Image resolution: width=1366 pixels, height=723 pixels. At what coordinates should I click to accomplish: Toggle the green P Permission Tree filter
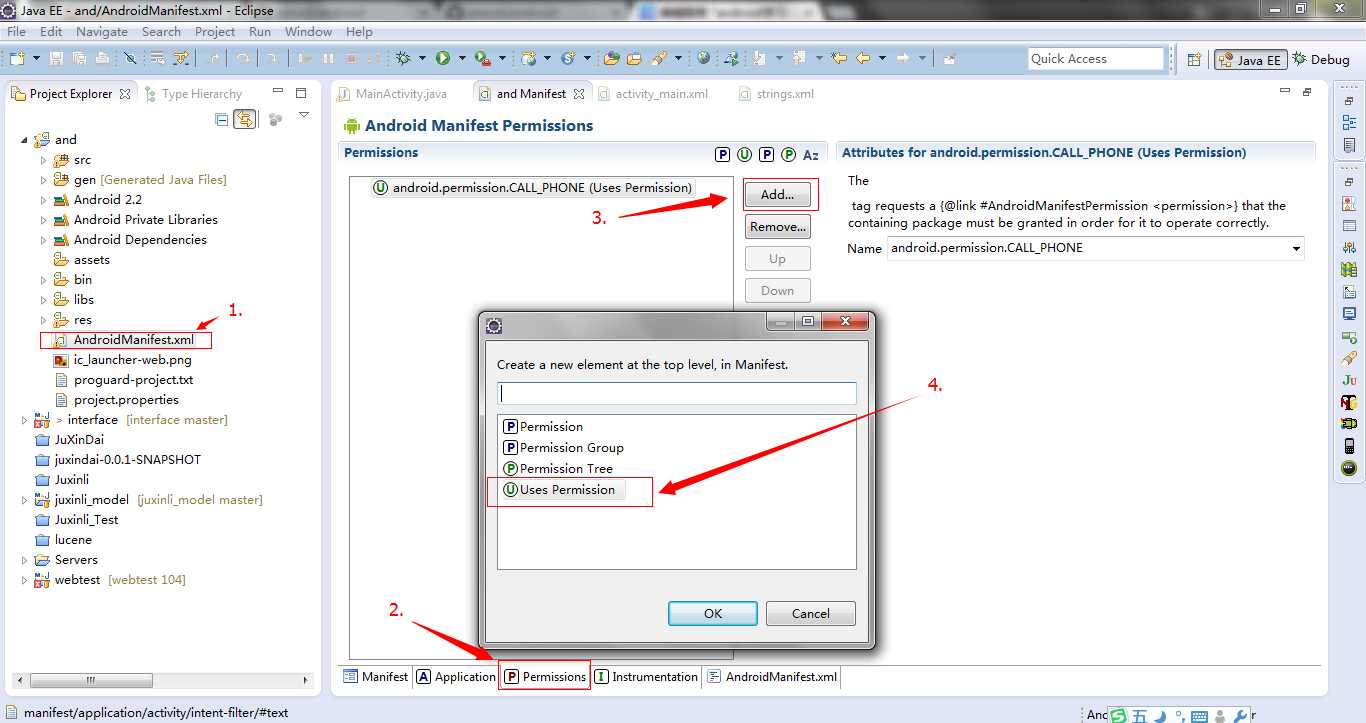point(789,154)
